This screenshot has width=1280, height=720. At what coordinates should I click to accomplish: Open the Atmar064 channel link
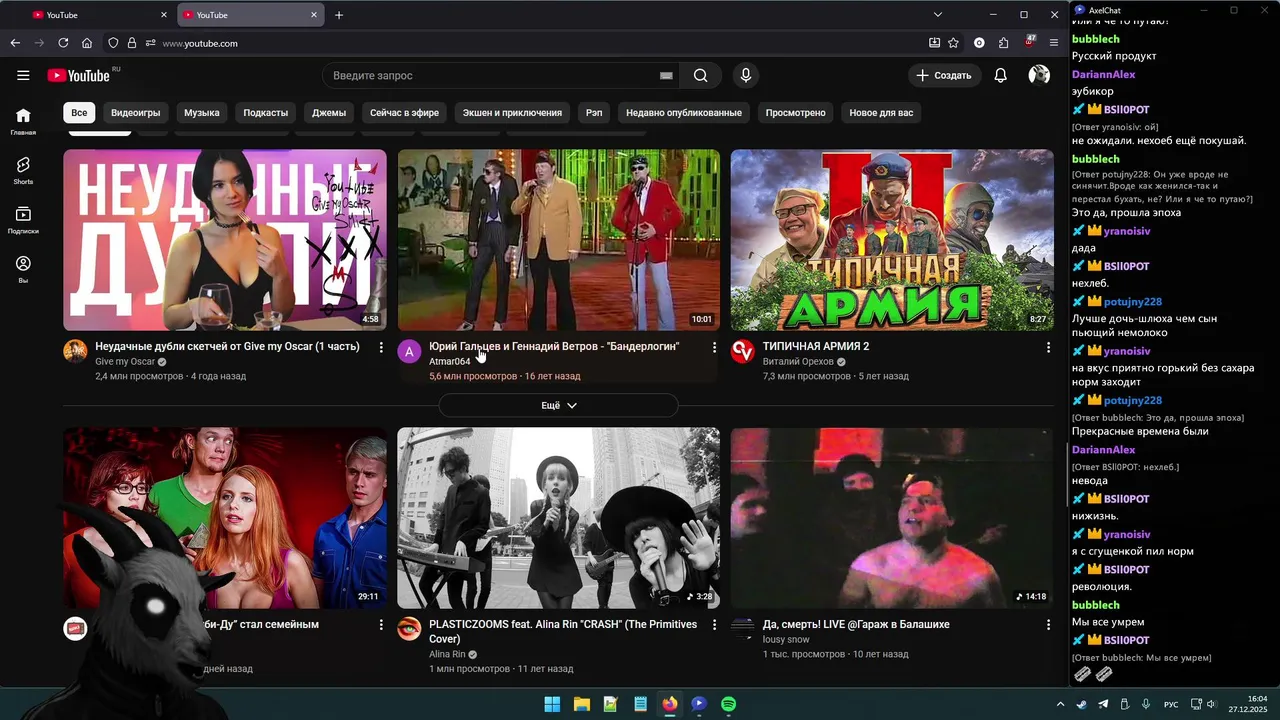[449, 362]
